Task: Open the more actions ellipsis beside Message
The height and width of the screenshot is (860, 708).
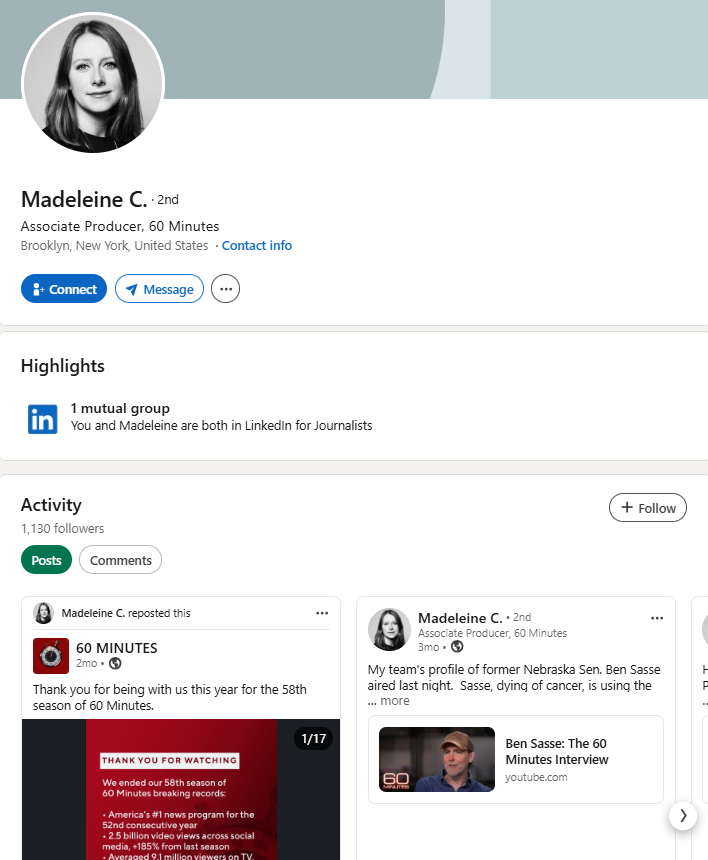Action: [x=225, y=288]
